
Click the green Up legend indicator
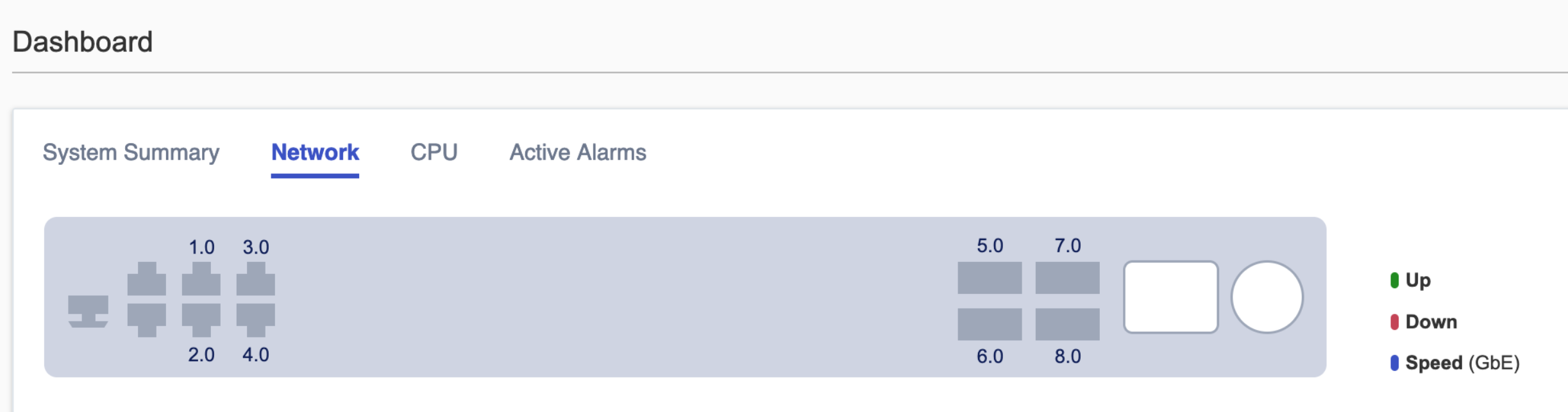click(x=1394, y=280)
